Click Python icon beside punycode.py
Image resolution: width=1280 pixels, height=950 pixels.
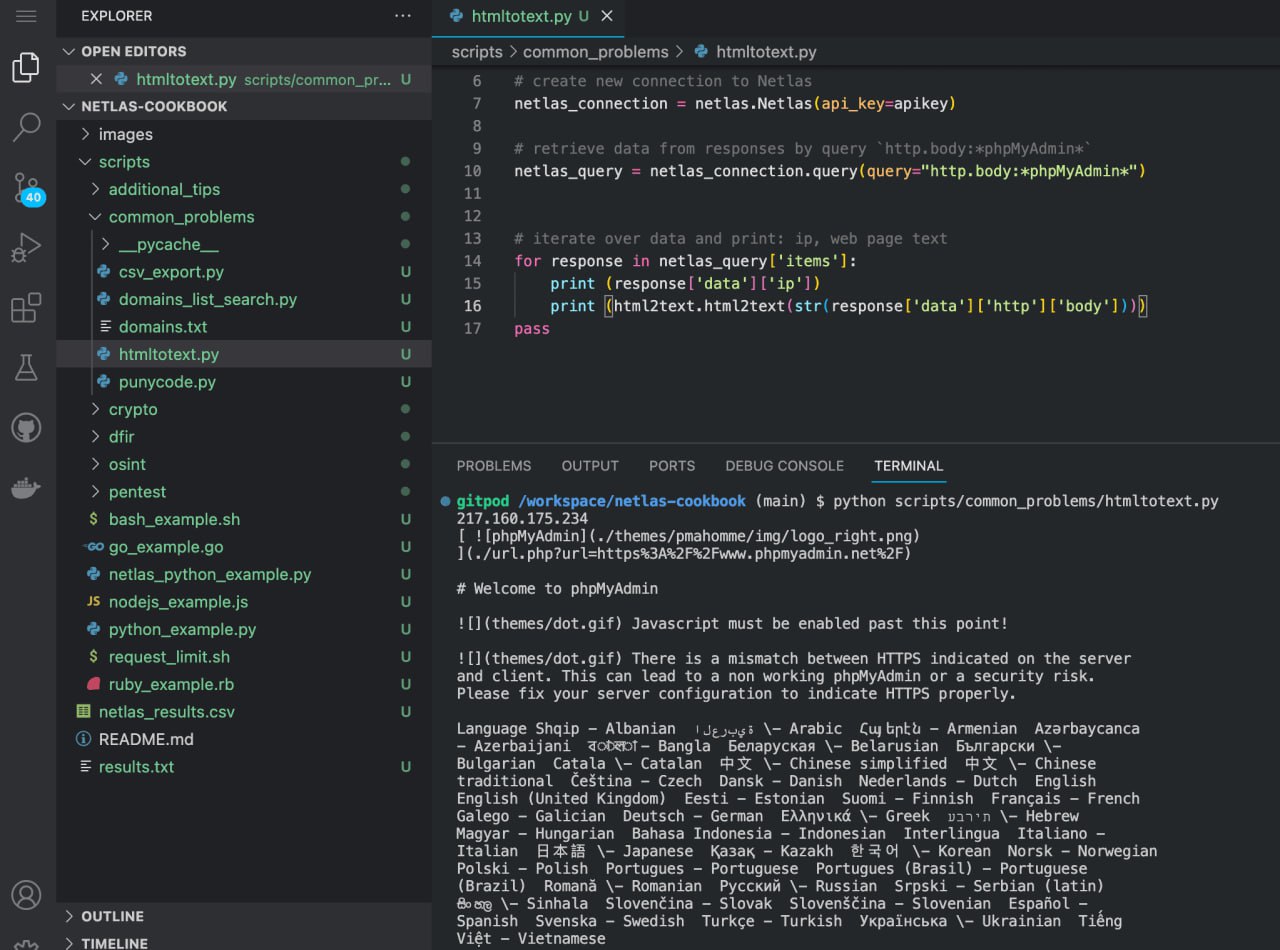click(x=103, y=382)
